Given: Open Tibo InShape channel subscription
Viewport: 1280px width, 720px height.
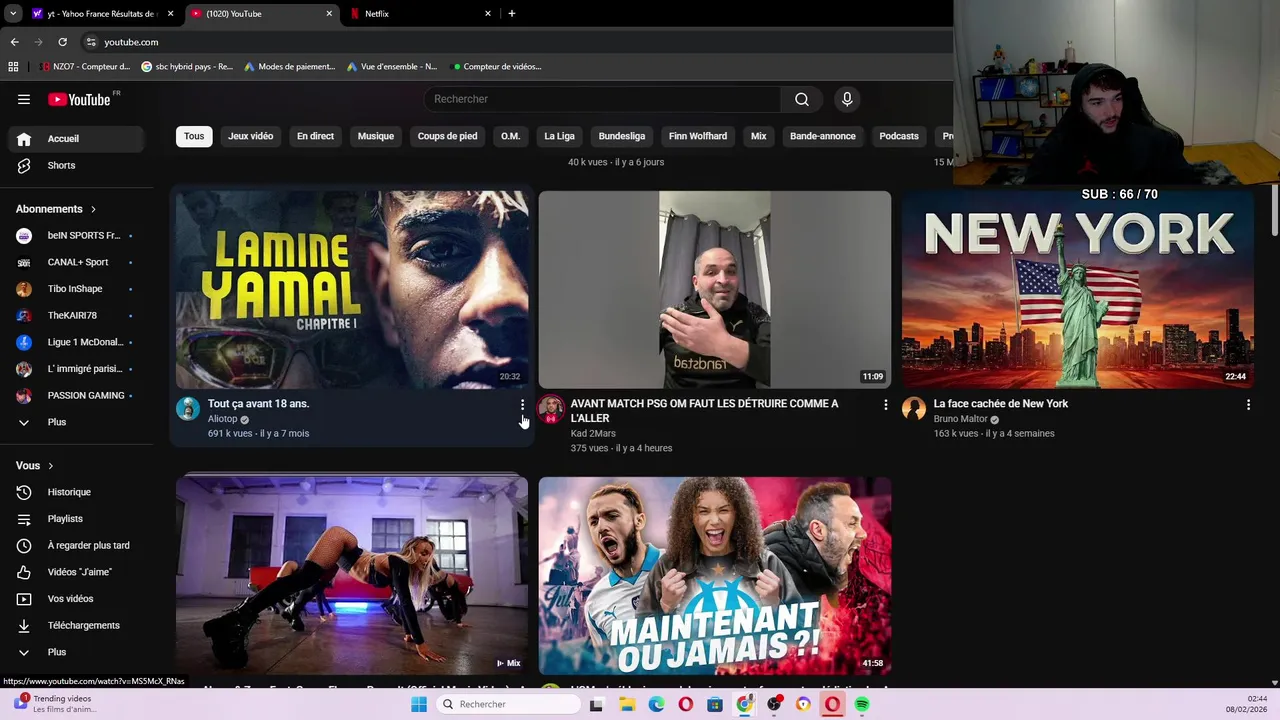Looking at the screenshot, I should (x=77, y=289).
